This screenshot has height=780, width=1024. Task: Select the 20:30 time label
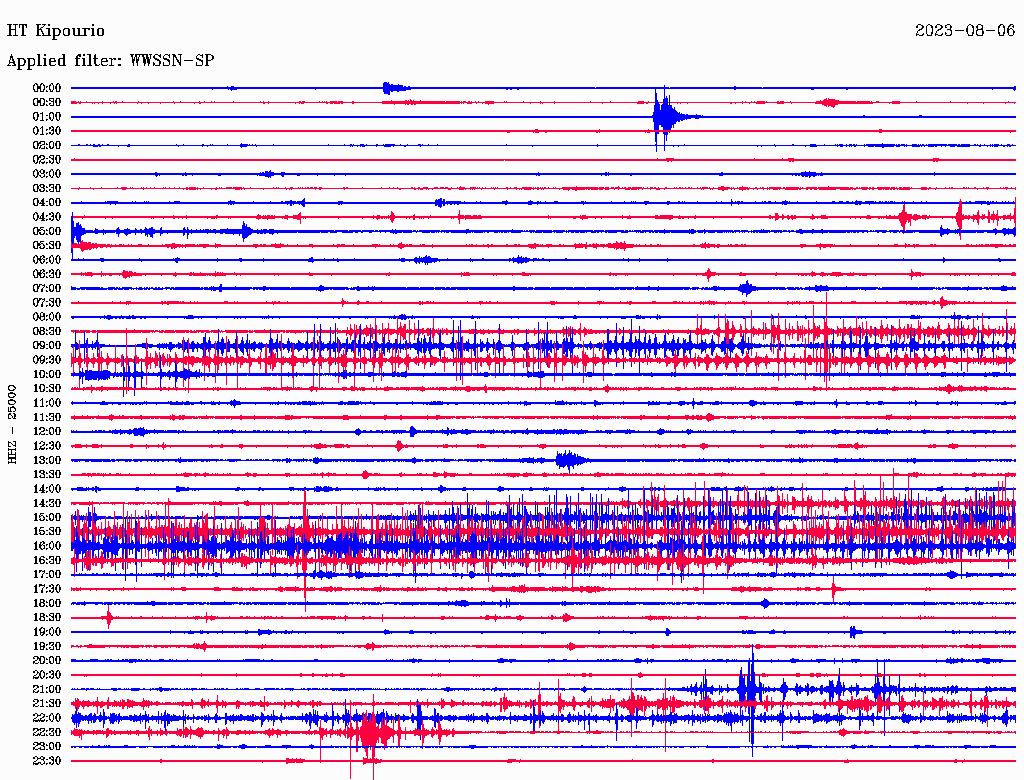47,675
